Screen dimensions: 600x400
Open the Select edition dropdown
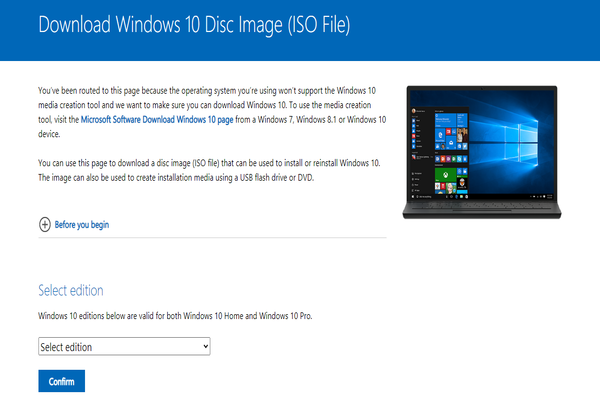[x=124, y=346]
